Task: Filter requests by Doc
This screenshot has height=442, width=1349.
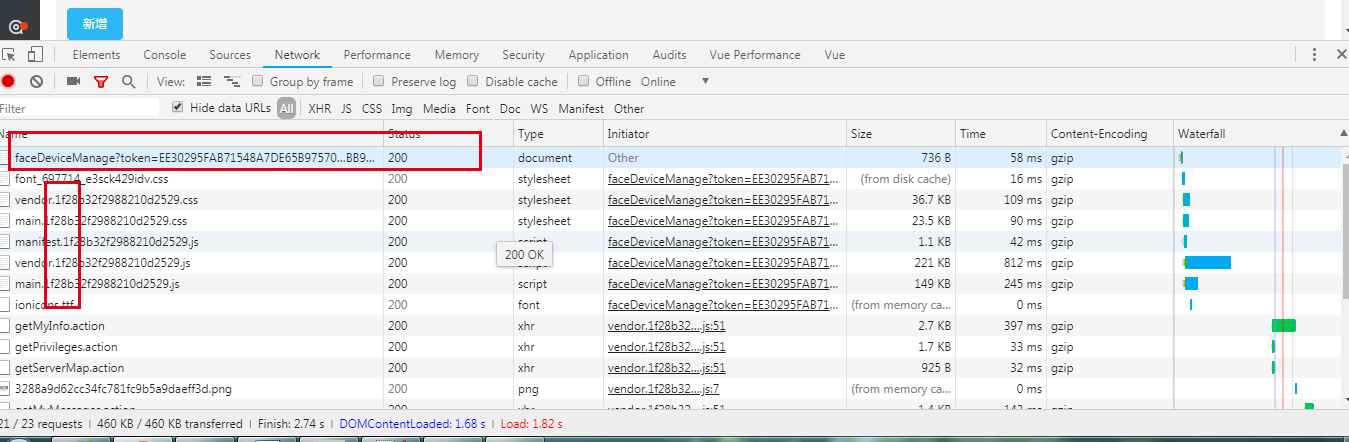Action: [x=510, y=108]
